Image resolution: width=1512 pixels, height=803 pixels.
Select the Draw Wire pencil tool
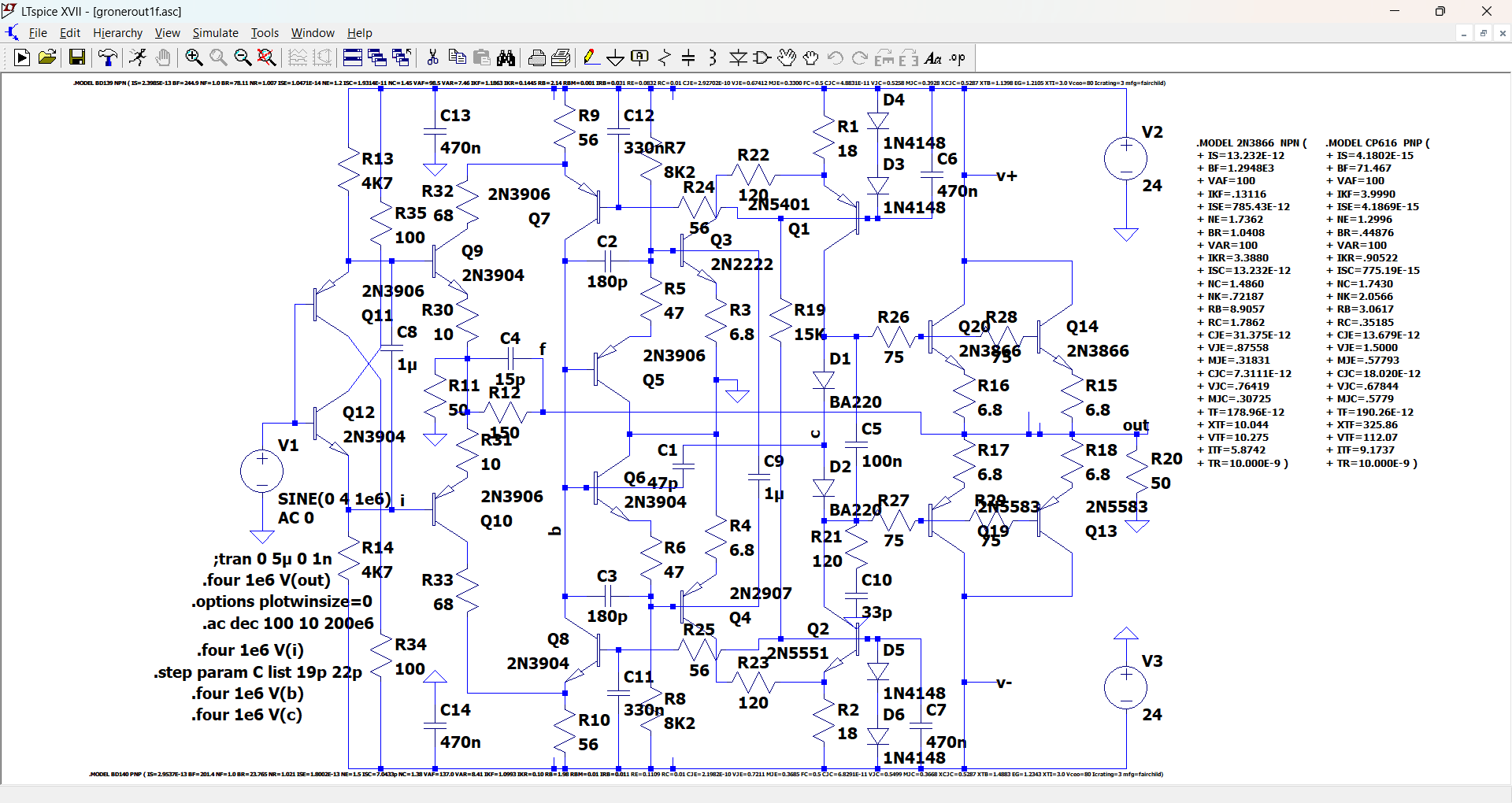pyautogui.click(x=591, y=57)
